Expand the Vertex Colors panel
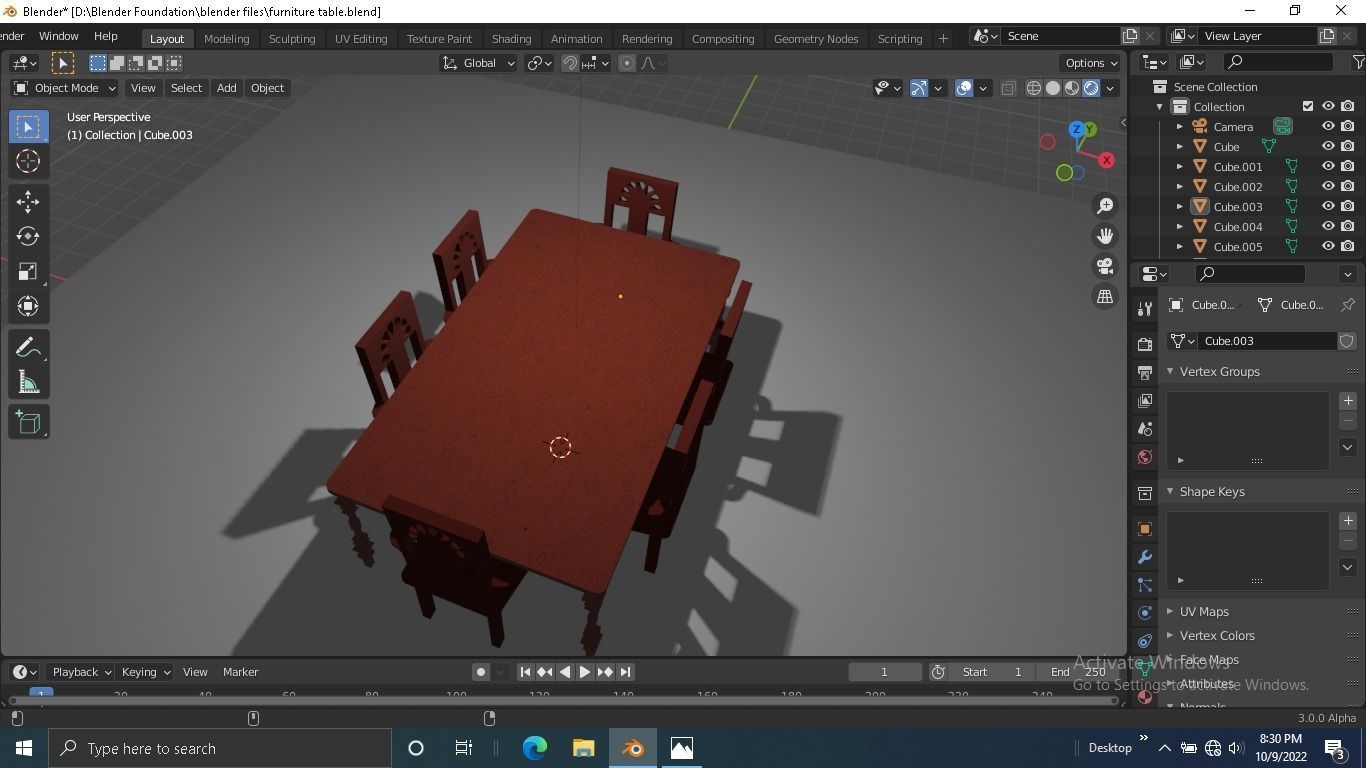The image size is (1366, 768). (1170, 635)
